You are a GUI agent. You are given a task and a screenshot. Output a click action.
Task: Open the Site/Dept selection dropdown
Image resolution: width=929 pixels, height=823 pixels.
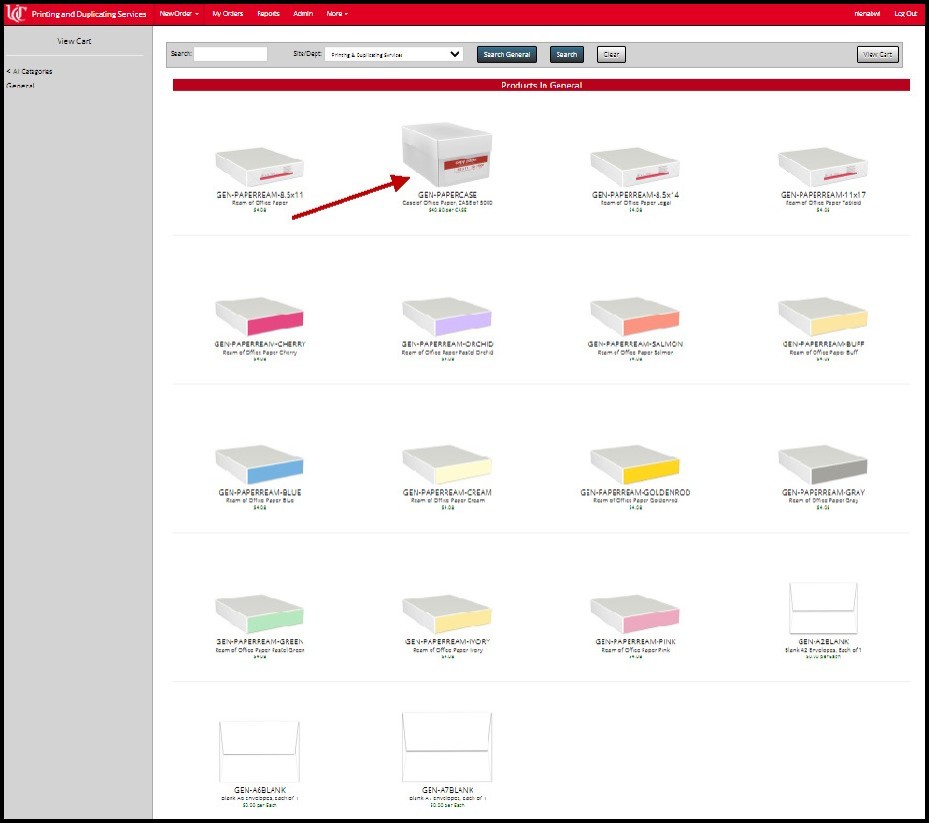pyautogui.click(x=394, y=54)
